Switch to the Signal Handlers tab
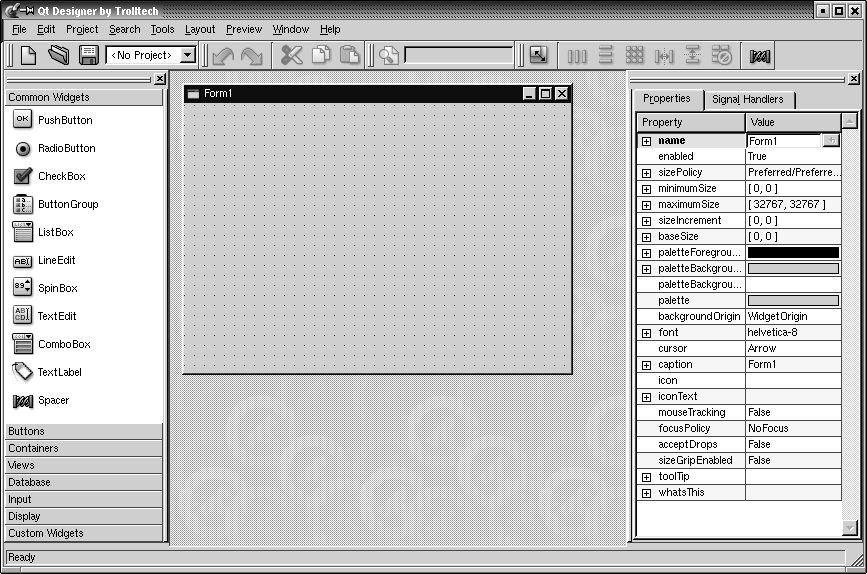 [x=747, y=100]
